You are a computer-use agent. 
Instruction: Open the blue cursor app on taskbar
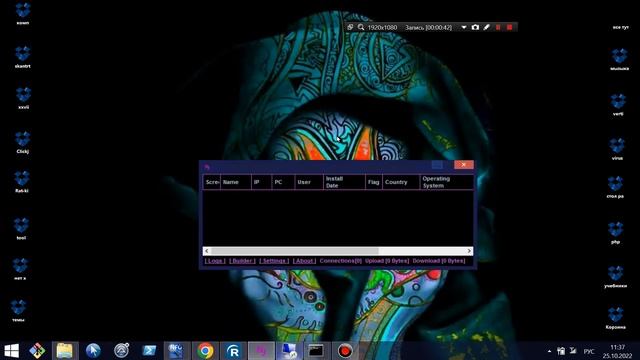tap(93, 351)
